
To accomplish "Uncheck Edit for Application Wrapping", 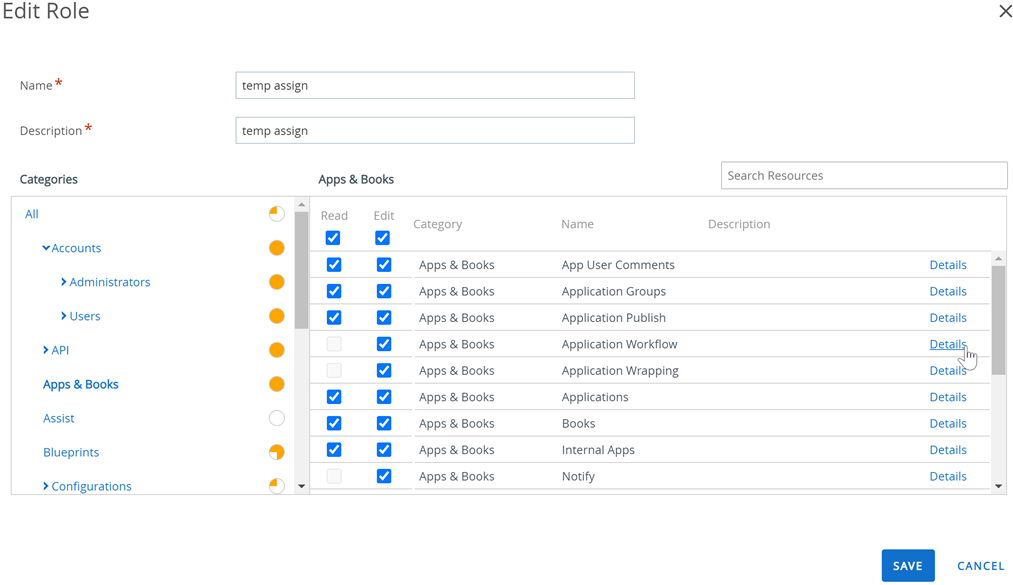I will click(x=384, y=371).
